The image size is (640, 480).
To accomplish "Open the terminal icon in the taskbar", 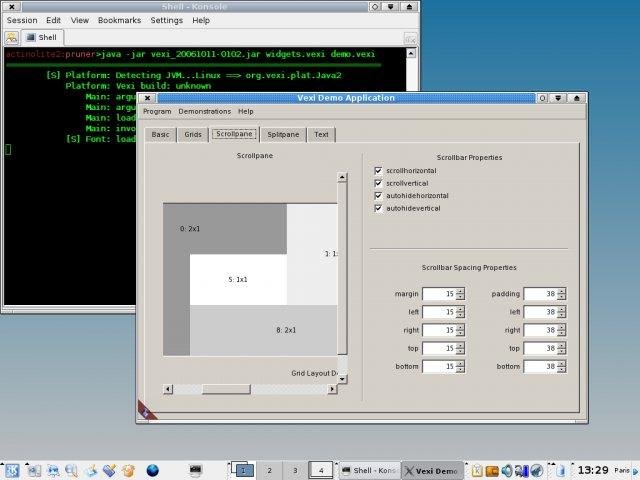I will coord(196,470).
